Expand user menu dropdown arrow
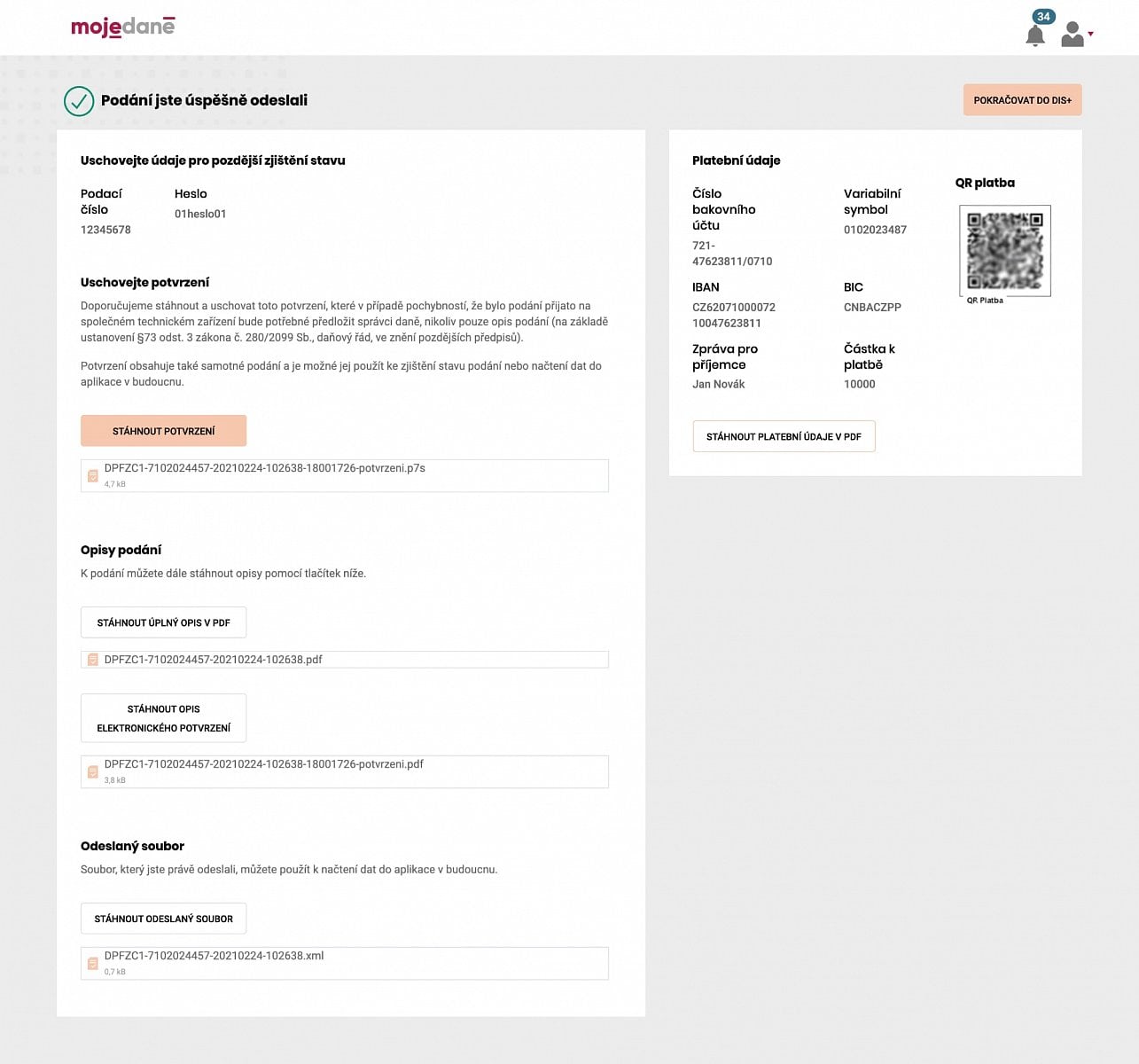The width and height of the screenshot is (1139, 1064). point(1091,35)
